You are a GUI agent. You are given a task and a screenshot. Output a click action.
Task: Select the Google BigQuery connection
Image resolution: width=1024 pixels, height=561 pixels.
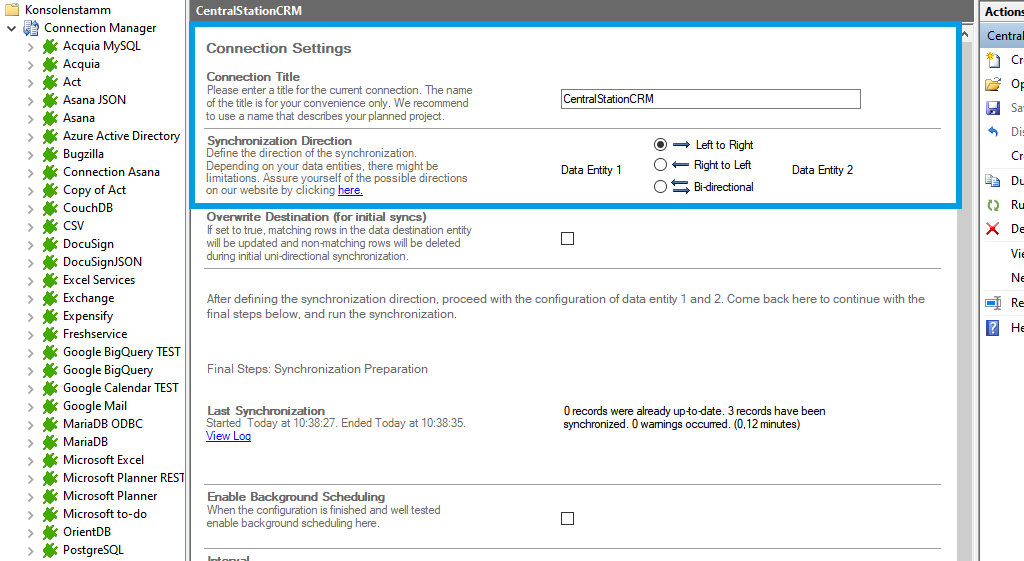coord(108,370)
